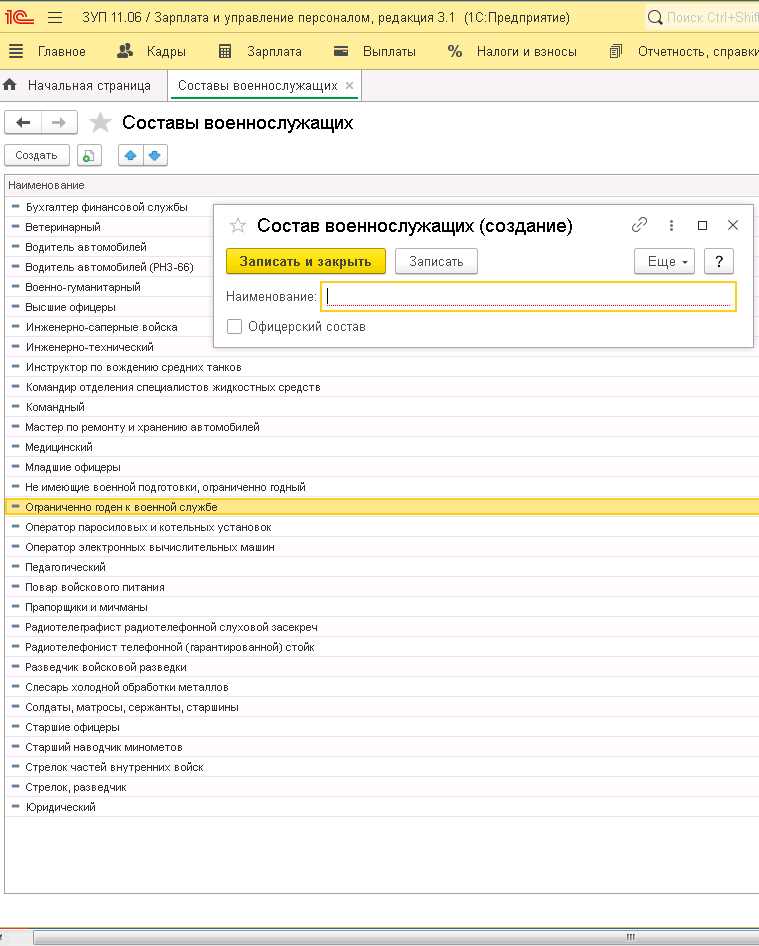Viewport: 759px width, 946px height.
Task: Select the Инженерно-саперные войска row
Action: (x=109, y=327)
